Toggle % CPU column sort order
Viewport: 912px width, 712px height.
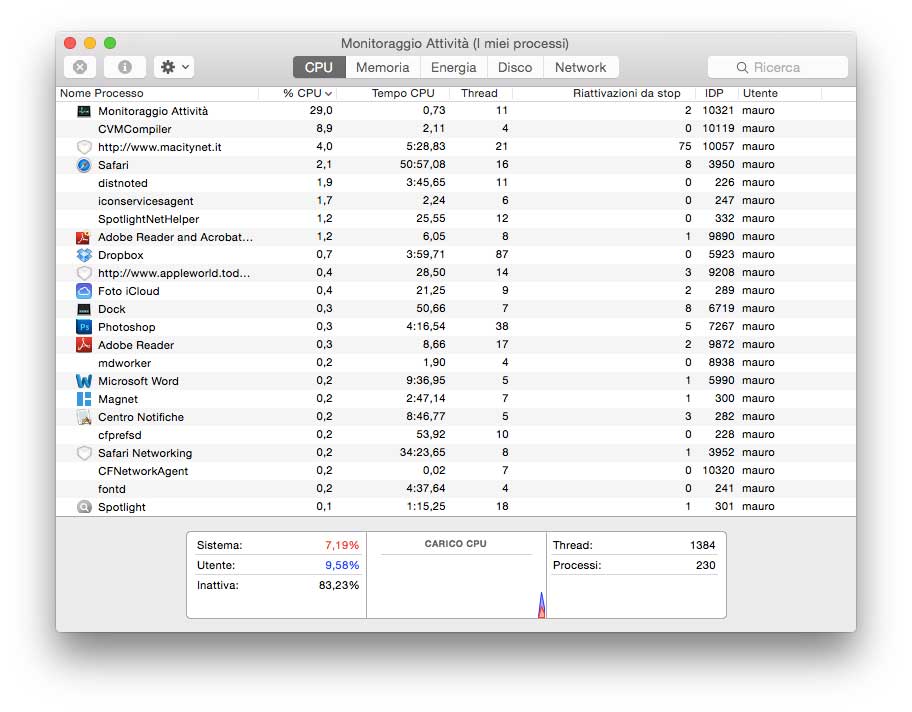tap(298, 94)
